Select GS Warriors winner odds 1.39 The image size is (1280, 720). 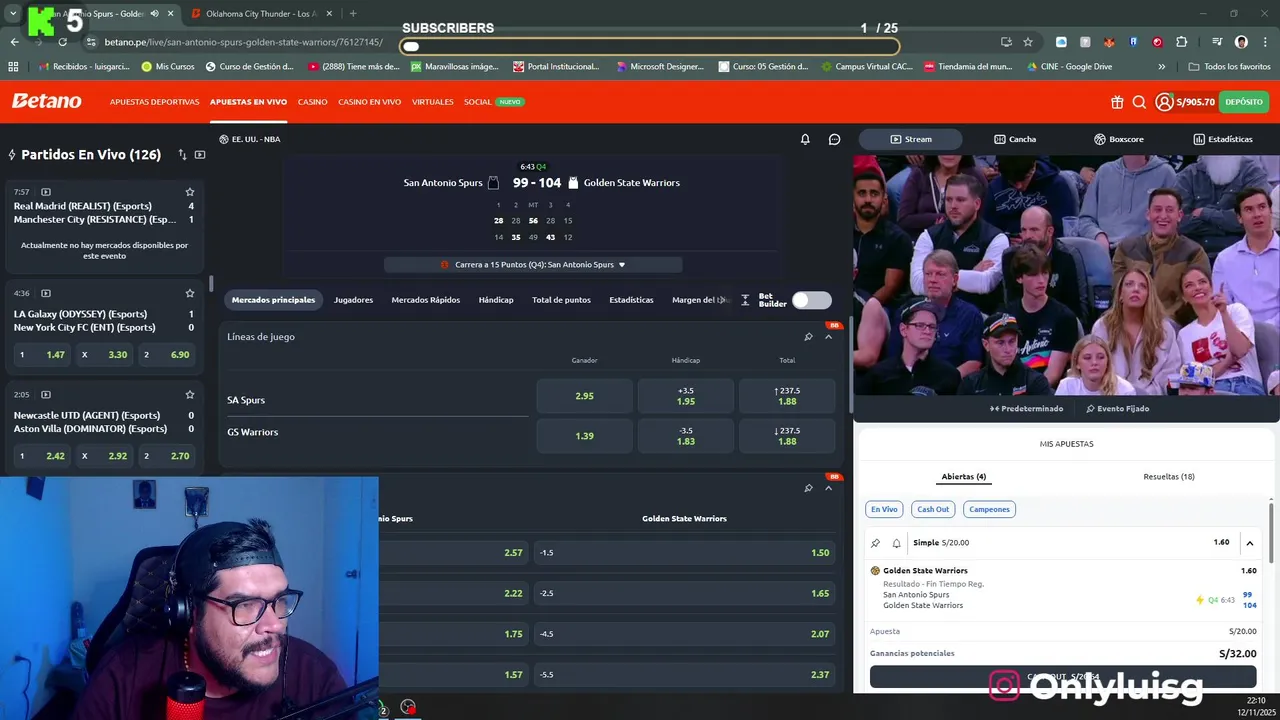pyautogui.click(x=585, y=436)
